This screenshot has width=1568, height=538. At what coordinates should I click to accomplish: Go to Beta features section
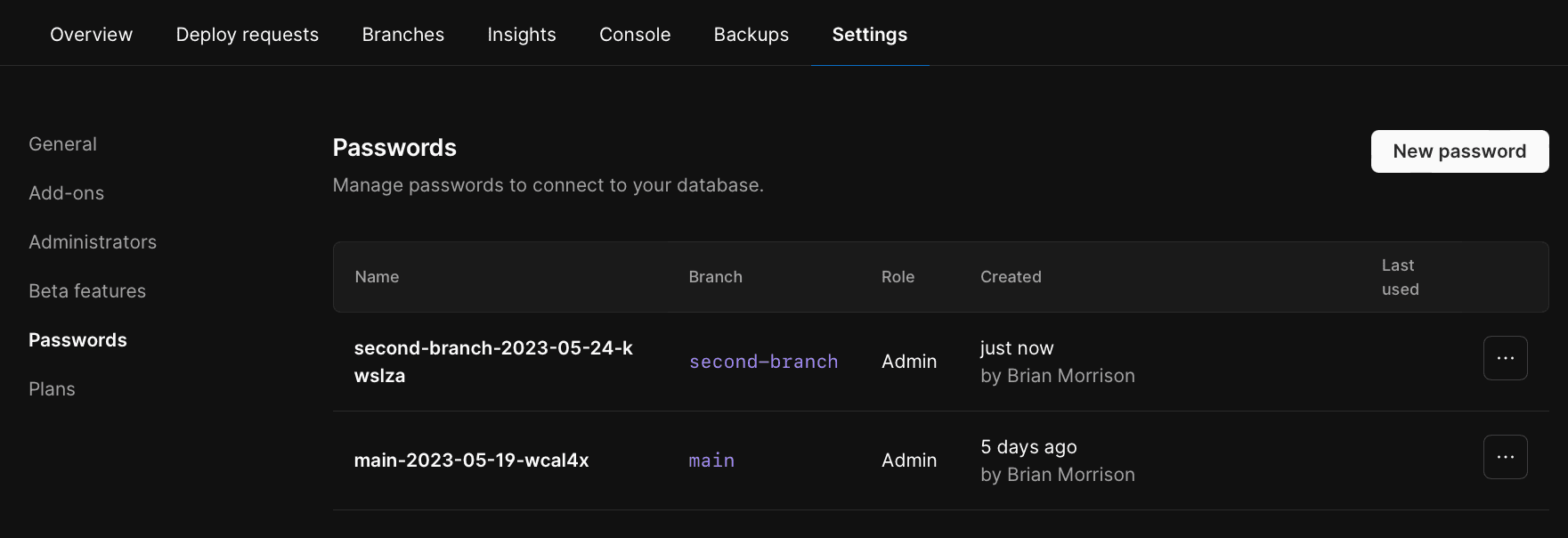pos(87,291)
